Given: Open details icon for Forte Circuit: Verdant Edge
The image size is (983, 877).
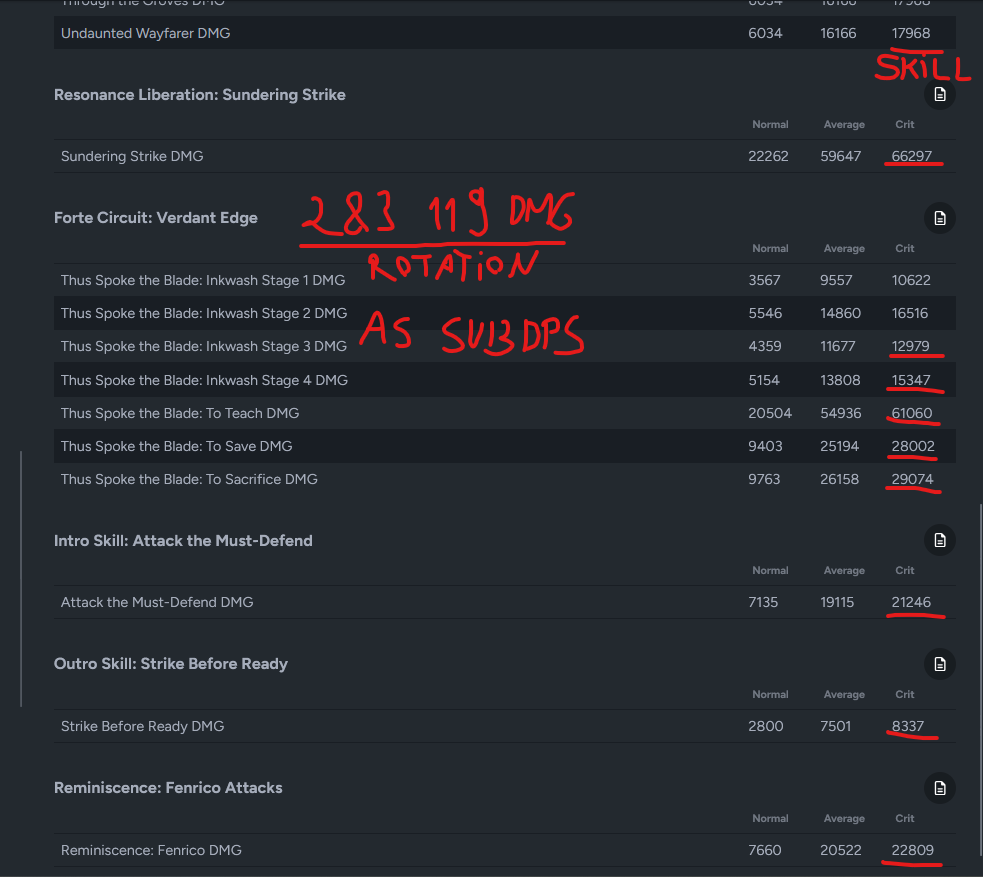Looking at the screenshot, I should [939, 218].
